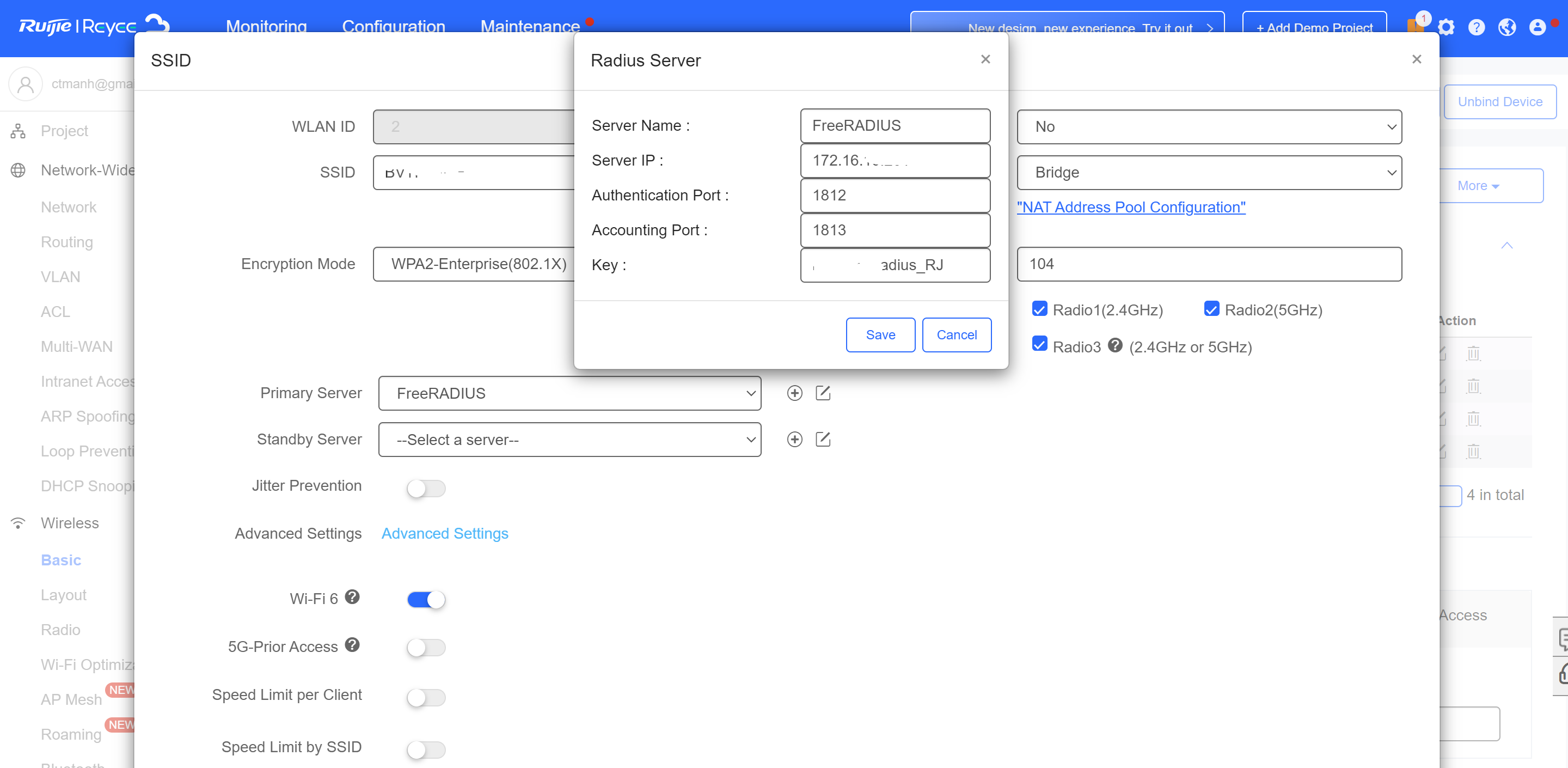Click the Server Name field
Image resolution: width=1568 pixels, height=768 pixels.
tap(895, 125)
